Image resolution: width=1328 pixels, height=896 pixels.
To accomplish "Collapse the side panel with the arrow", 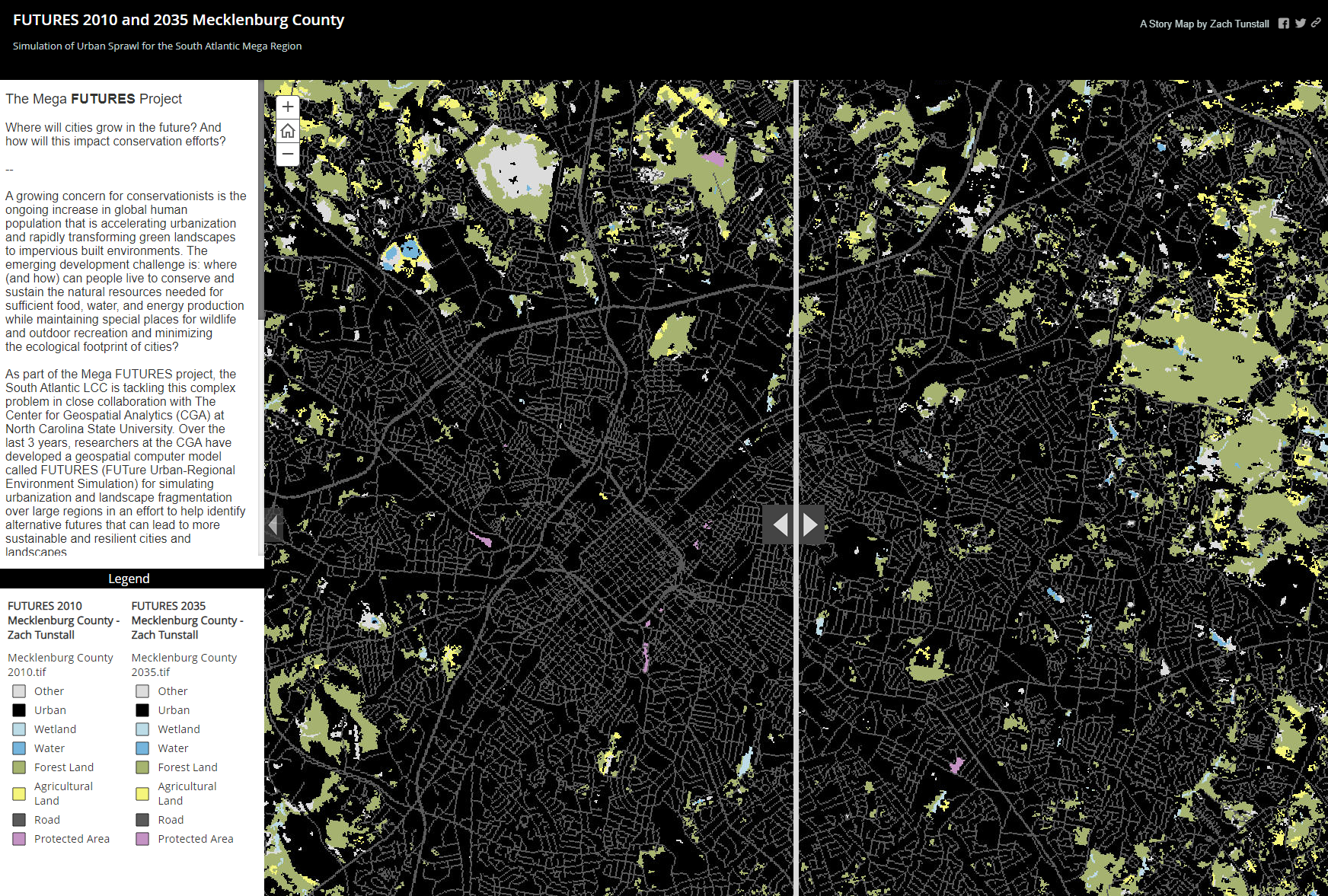I will 273,525.
